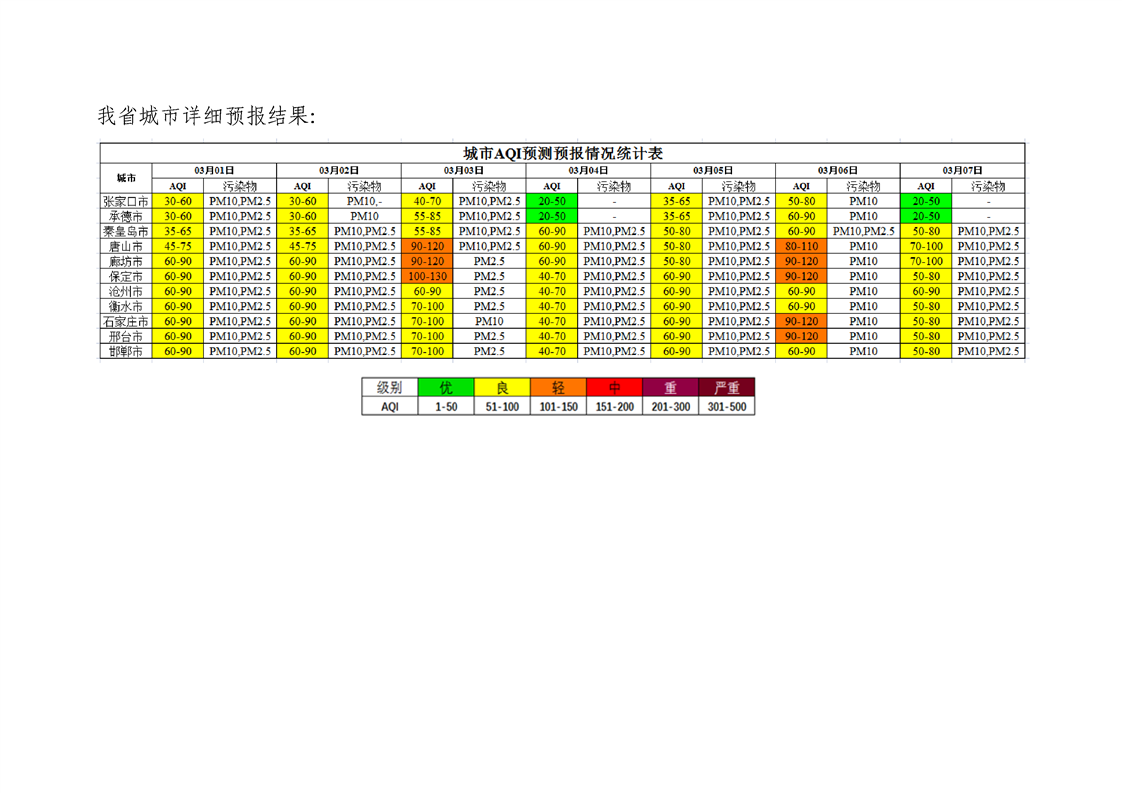Click the 石家庄市 city row label

coord(126,321)
